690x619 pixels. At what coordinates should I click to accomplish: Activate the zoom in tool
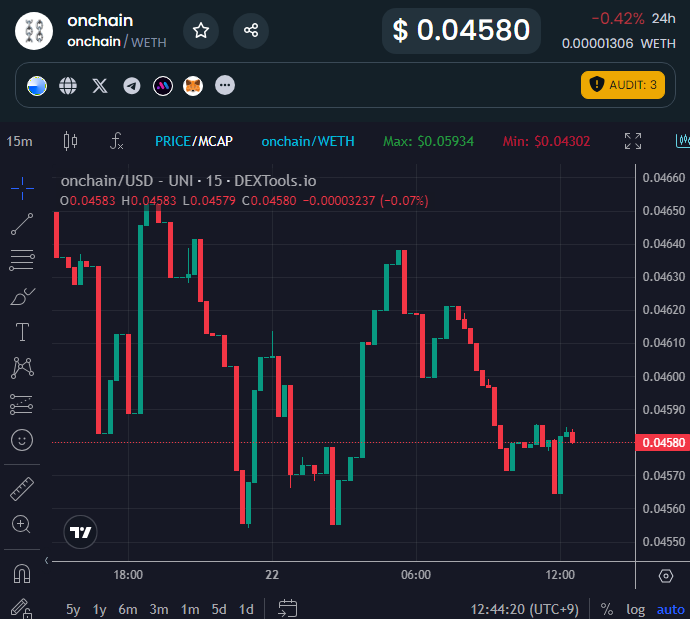point(21,524)
